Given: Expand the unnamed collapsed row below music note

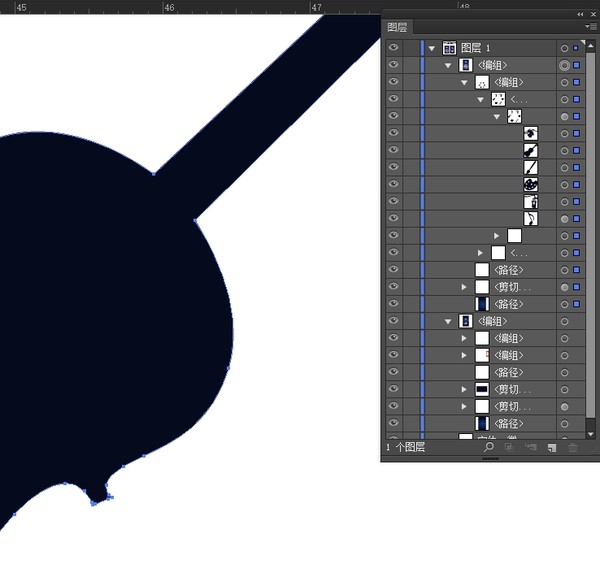Looking at the screenshot, I should [496, 236].
